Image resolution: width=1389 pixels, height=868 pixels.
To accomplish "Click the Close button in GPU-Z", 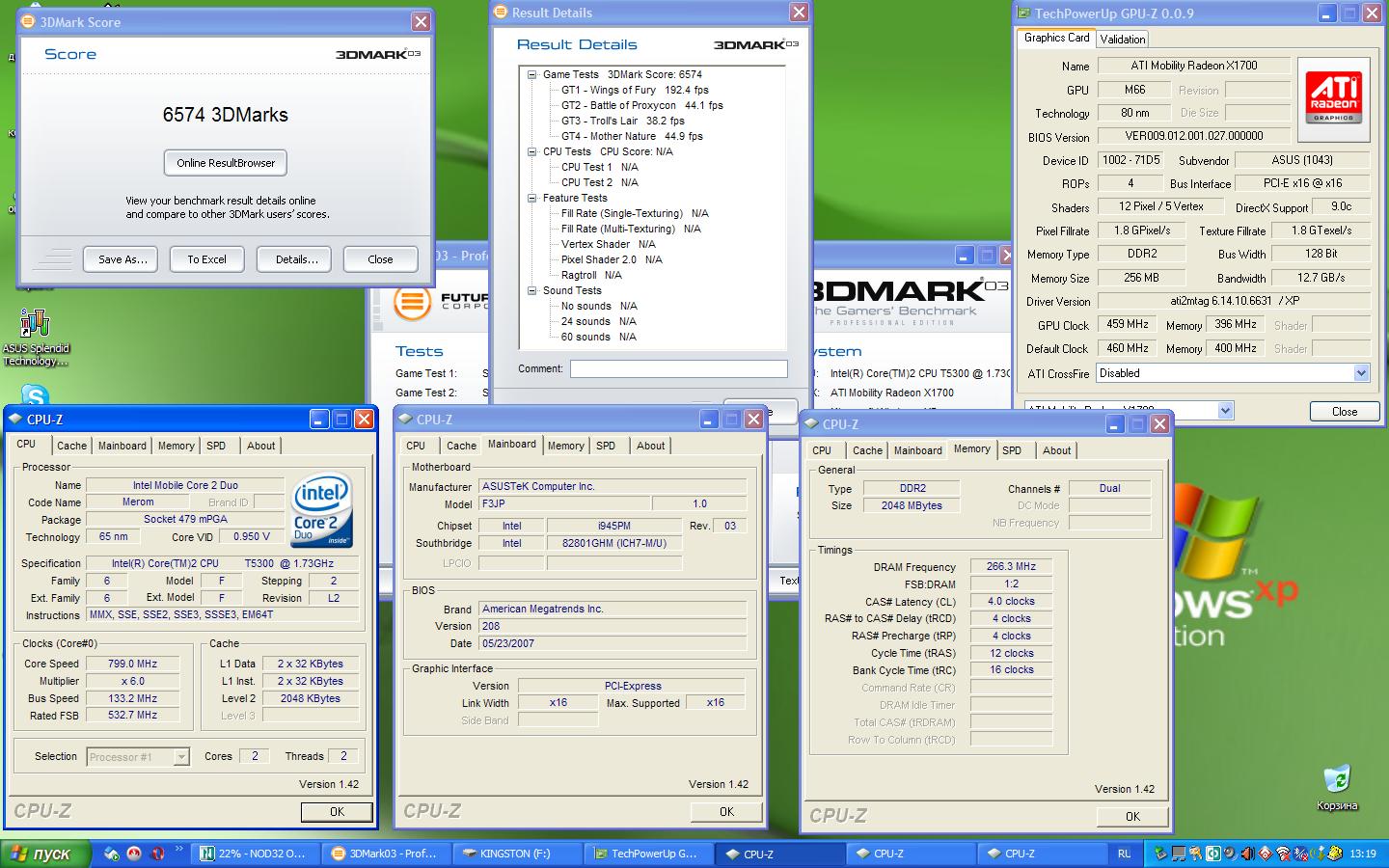I will pyautogui.click(x=1345, y=411).
